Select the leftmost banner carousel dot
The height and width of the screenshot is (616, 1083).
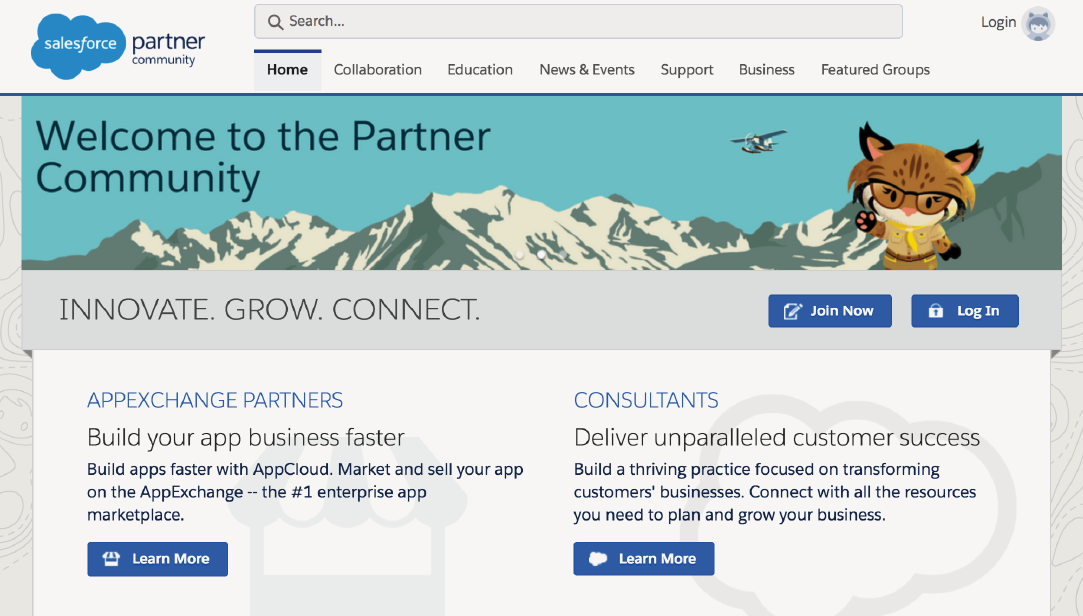(x=520, y=255)
